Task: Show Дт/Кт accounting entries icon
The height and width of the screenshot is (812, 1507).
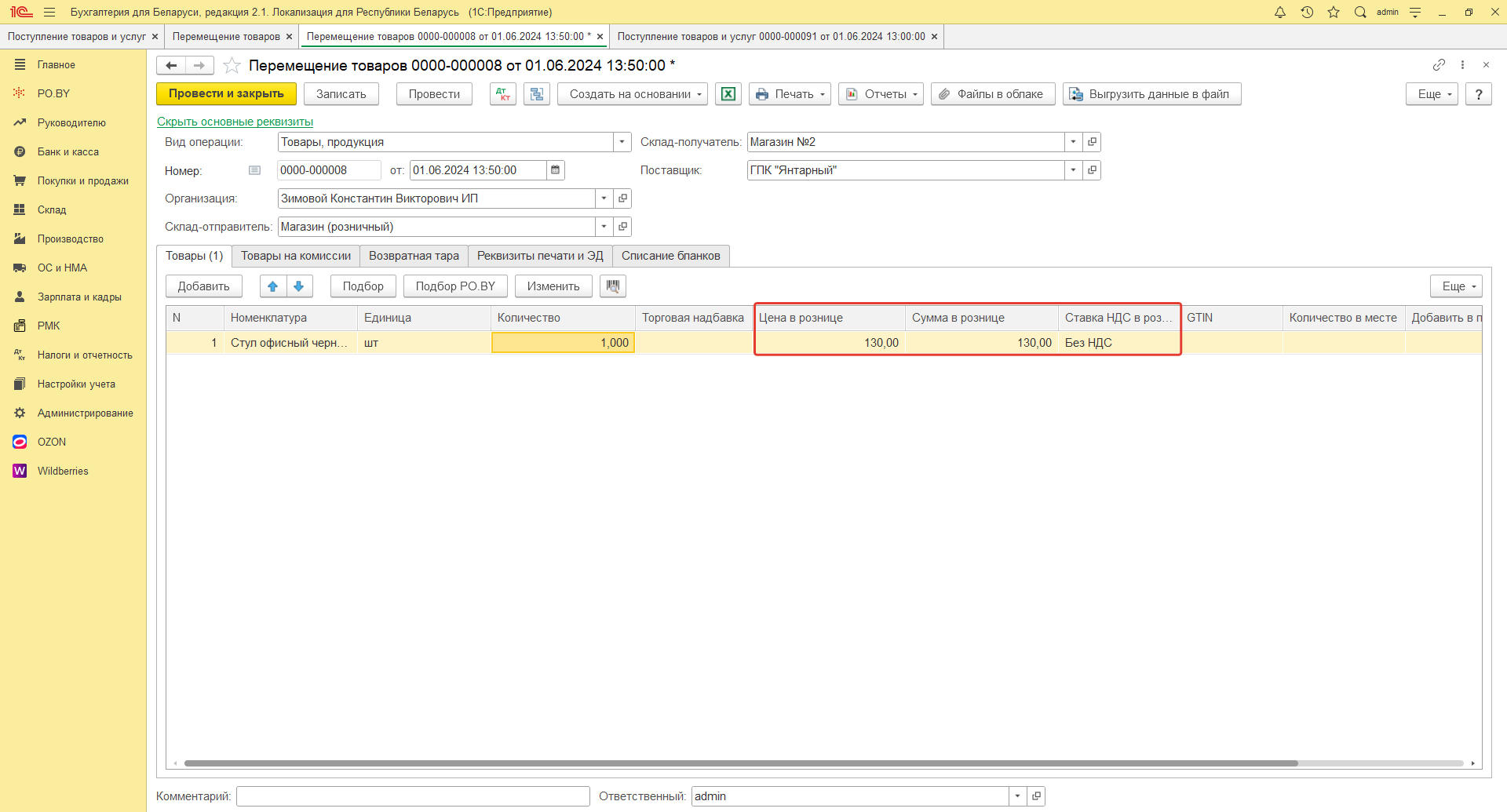Action: click(503, 94)
